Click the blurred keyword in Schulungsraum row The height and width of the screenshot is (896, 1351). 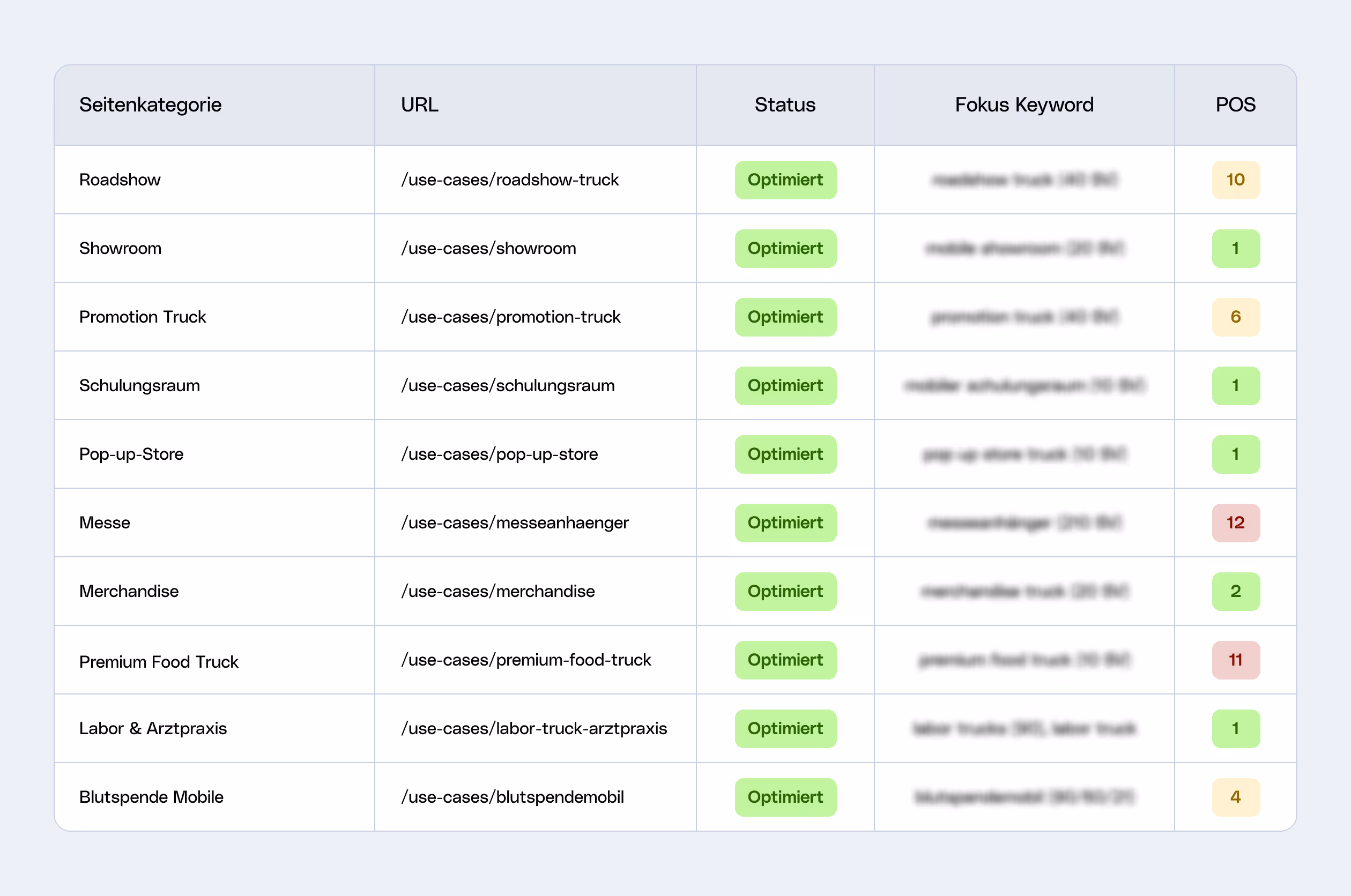pyautogui.click(x=1024, y=386)
